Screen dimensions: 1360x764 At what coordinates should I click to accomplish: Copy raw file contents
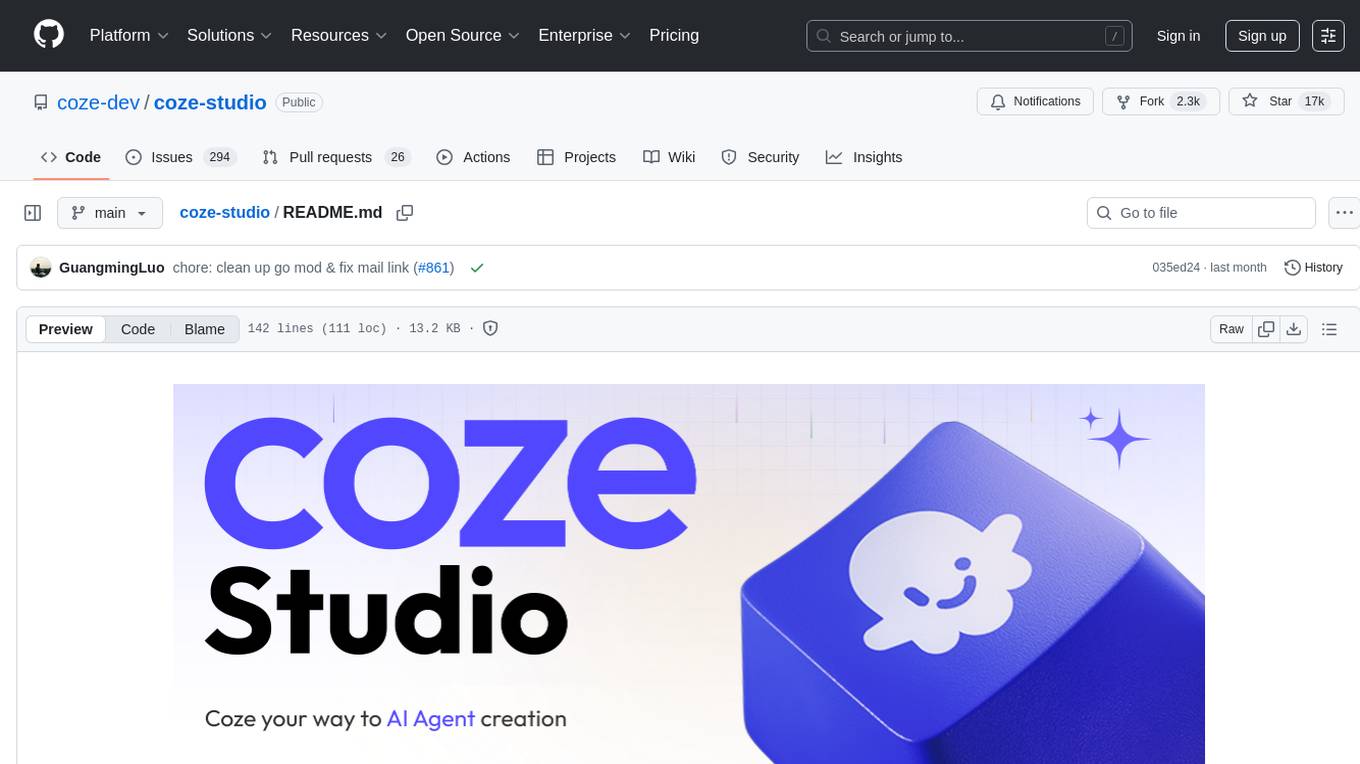(1267, 329)
